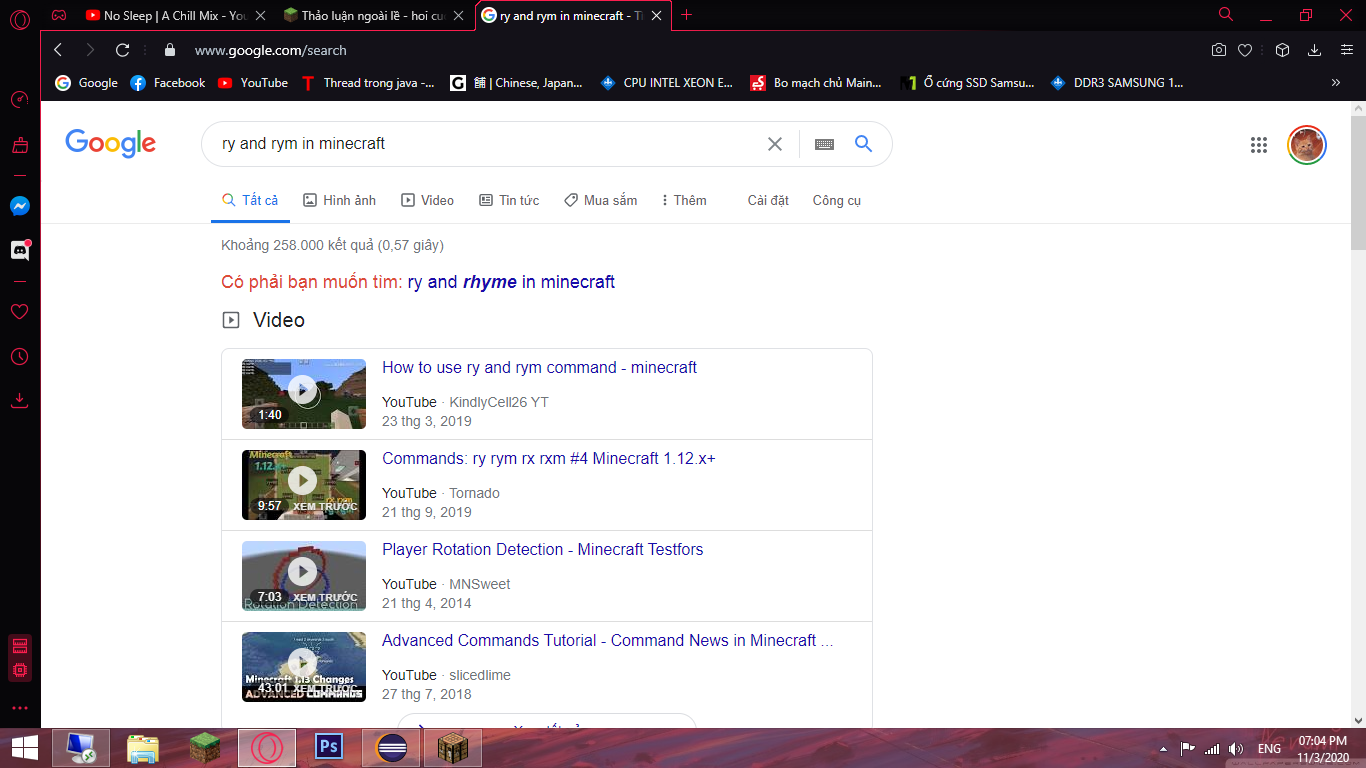Reload the current page
Viewport: 1366px width, 768px height.
pos(122,50)
